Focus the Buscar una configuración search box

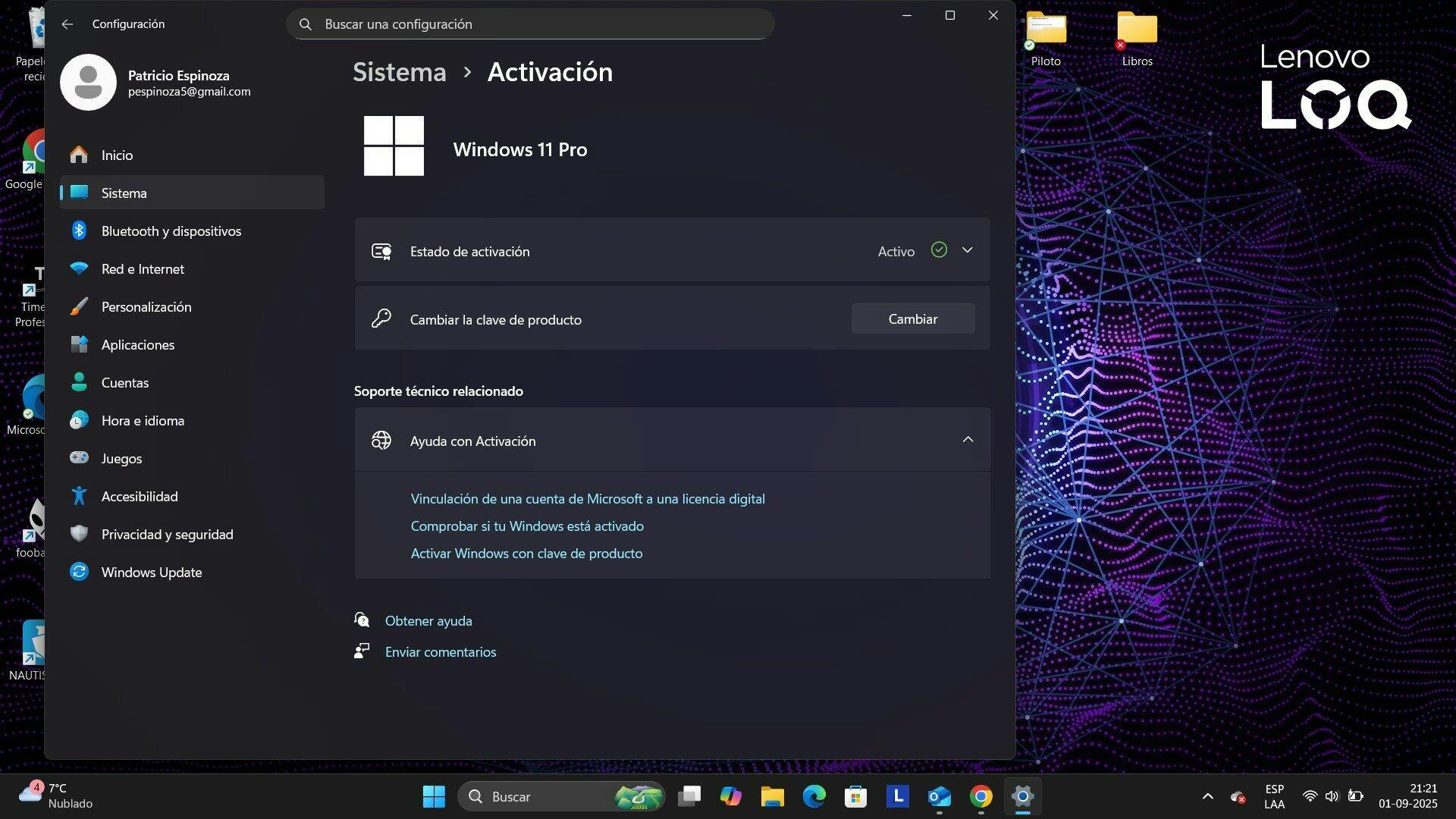point(530,24)
